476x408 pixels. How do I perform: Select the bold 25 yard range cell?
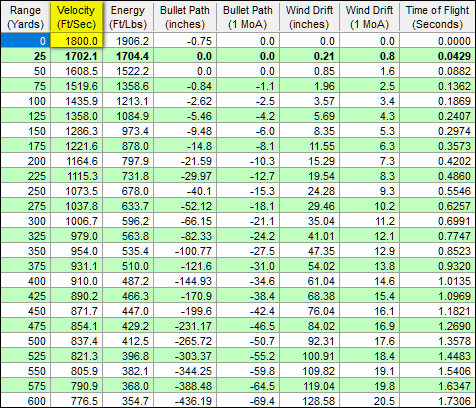pyautogui.click(x=25, y=56)
